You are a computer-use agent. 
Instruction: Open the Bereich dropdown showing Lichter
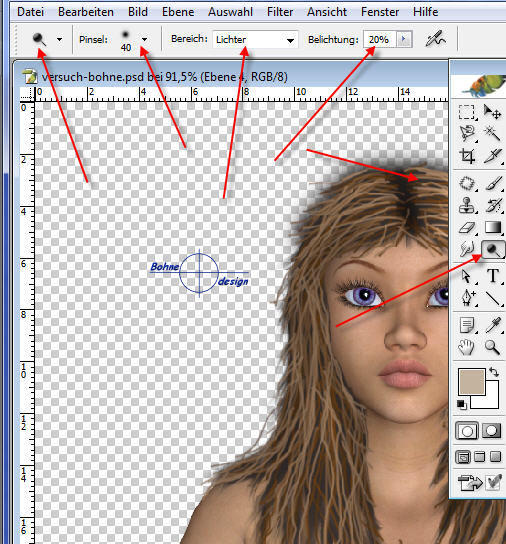pos(255,40)
